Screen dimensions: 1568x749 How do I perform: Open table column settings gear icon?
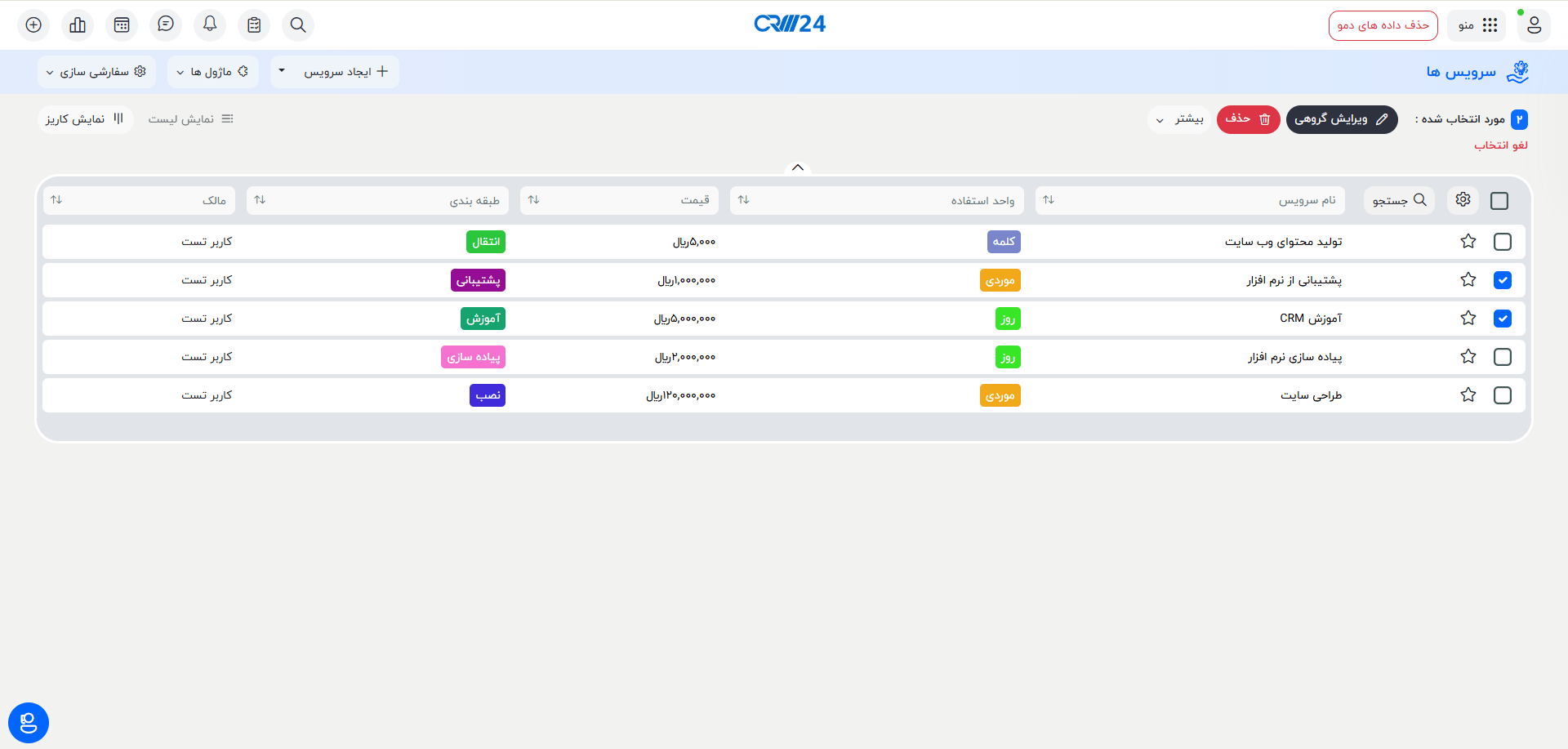click(1463, 200)
